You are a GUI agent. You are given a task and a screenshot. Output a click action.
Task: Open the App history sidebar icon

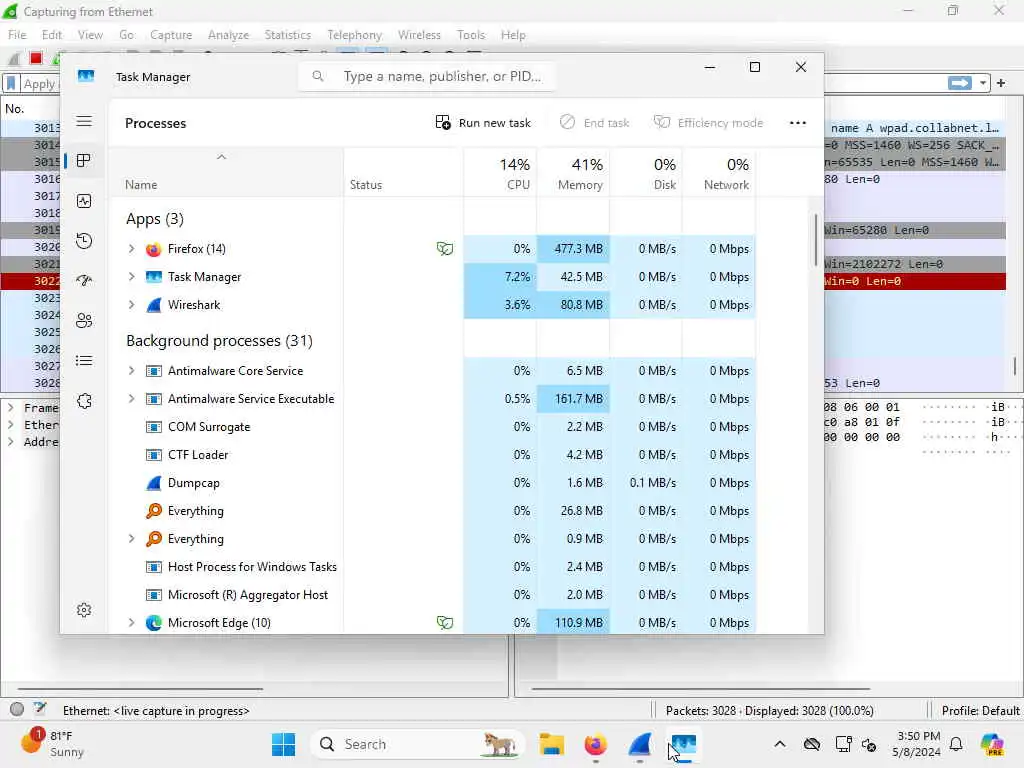click(84, 241)
